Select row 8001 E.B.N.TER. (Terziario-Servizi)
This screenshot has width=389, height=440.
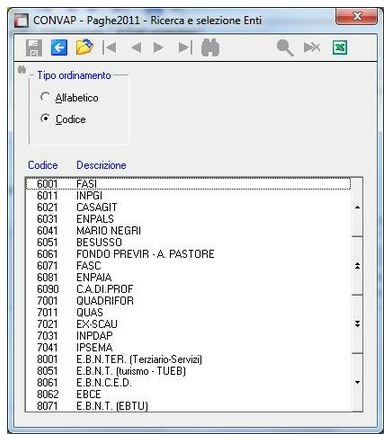tap(188, 359)
